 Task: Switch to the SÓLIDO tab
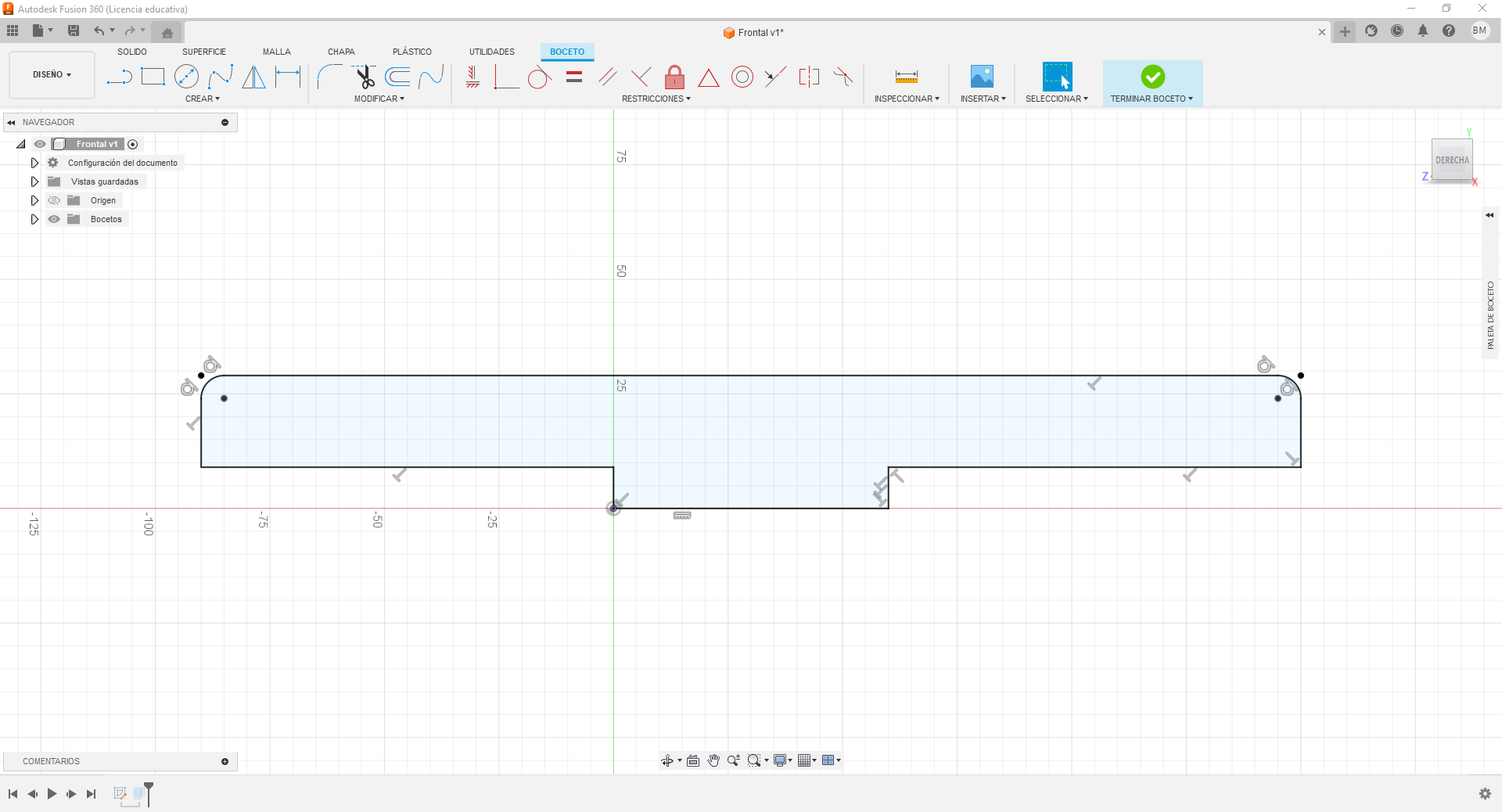132,52
